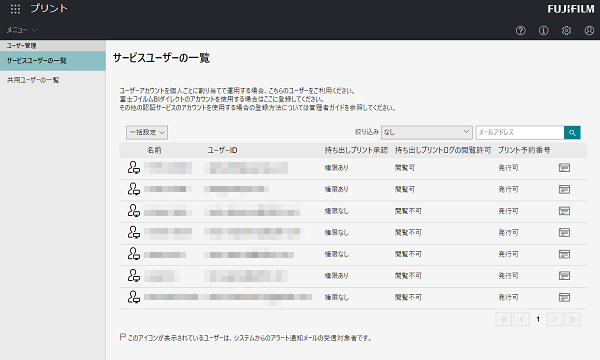Expand the メニュー dropdown
This screenshot has height=360, width=600.
tap(21, 30)
